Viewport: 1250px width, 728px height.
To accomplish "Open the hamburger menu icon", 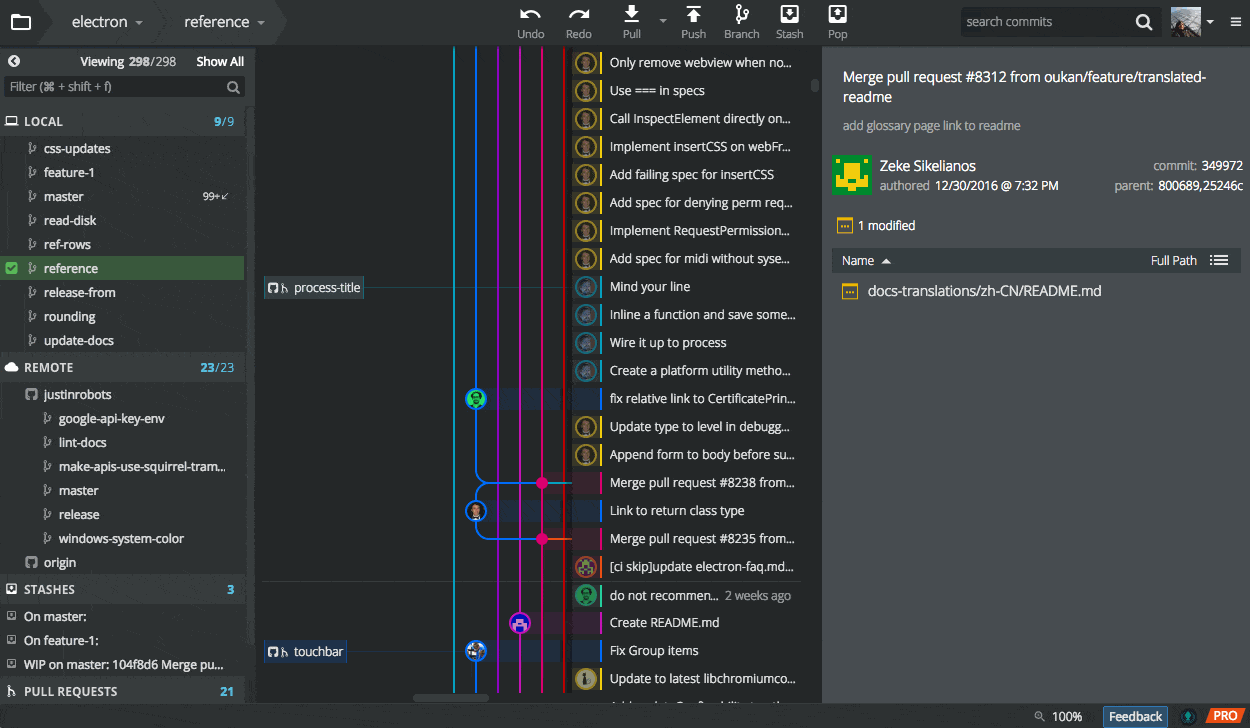I will tap(1236, 22).
